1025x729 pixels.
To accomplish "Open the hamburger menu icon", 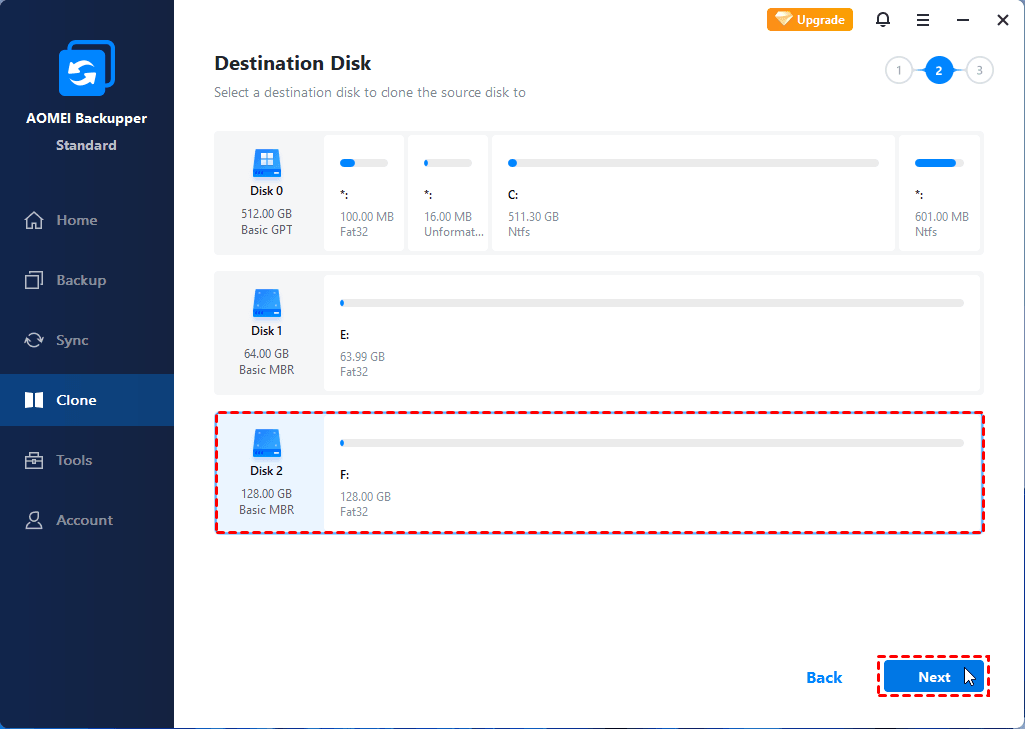I will 923,20.
